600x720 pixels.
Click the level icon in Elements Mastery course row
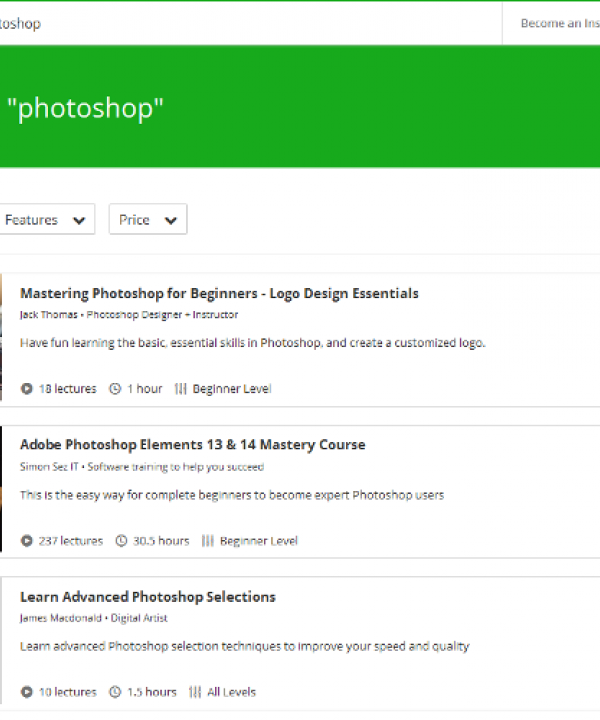pos(208,541)
